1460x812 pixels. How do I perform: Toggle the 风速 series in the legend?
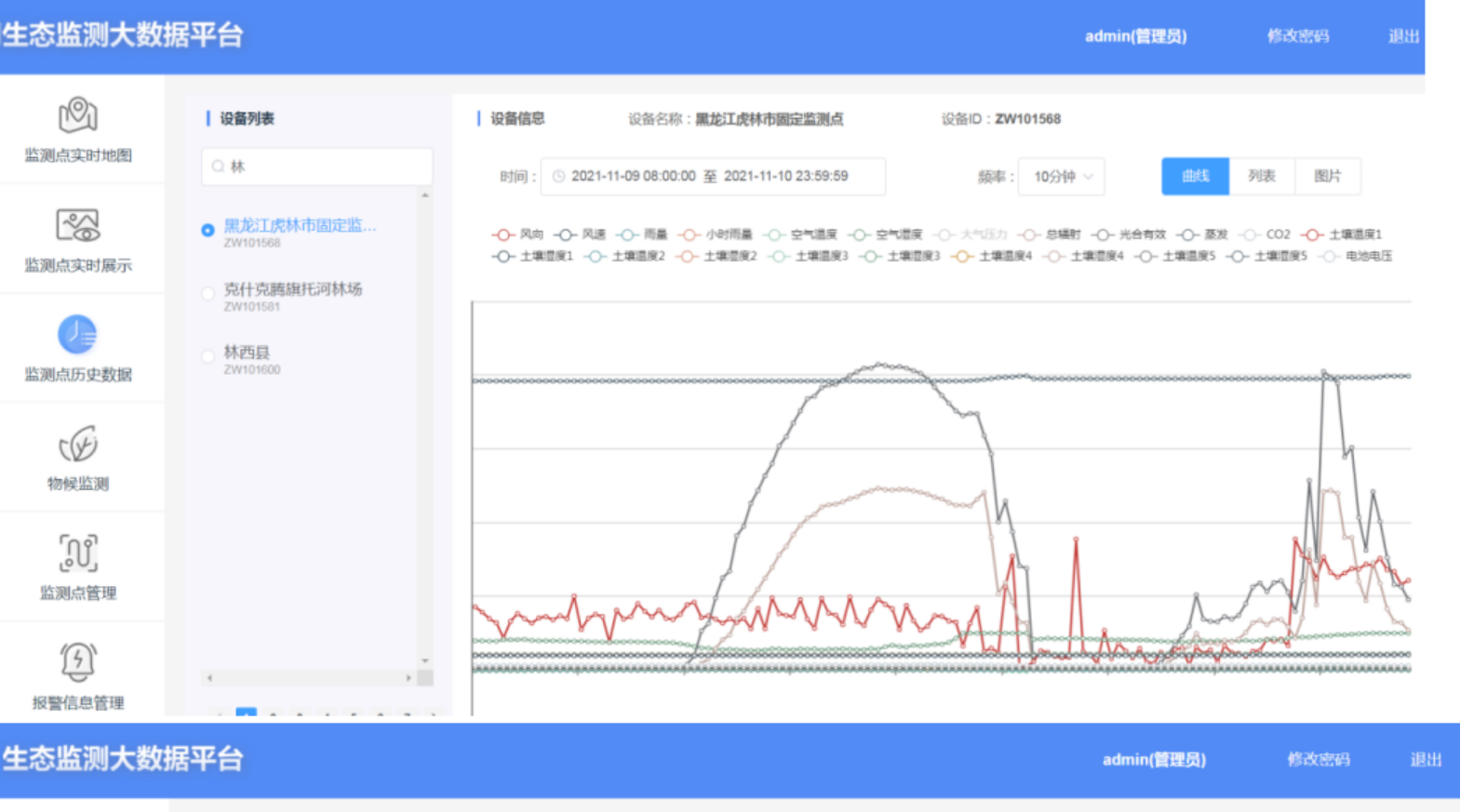coord(580,234)
